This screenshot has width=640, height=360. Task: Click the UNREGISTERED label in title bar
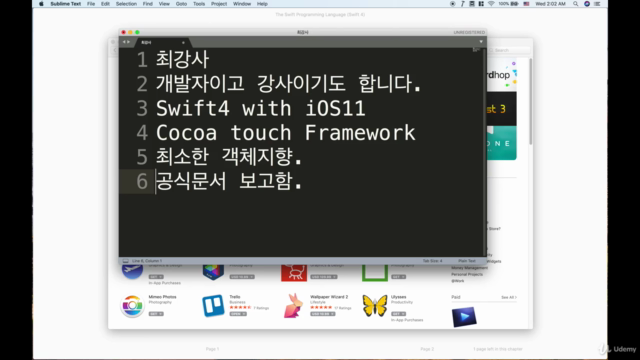(469, 32)
